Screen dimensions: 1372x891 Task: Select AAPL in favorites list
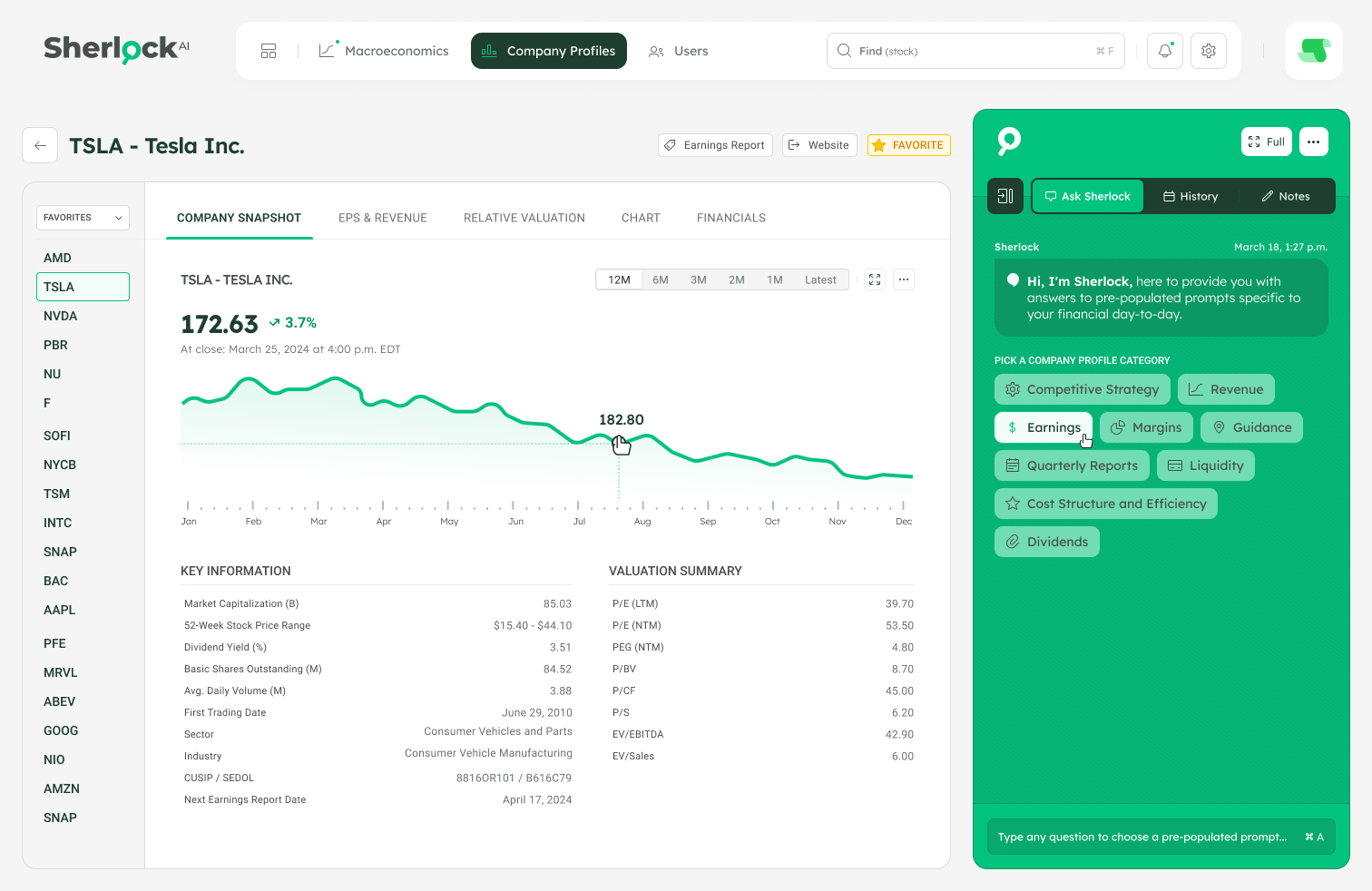click(x=59, y=610)
